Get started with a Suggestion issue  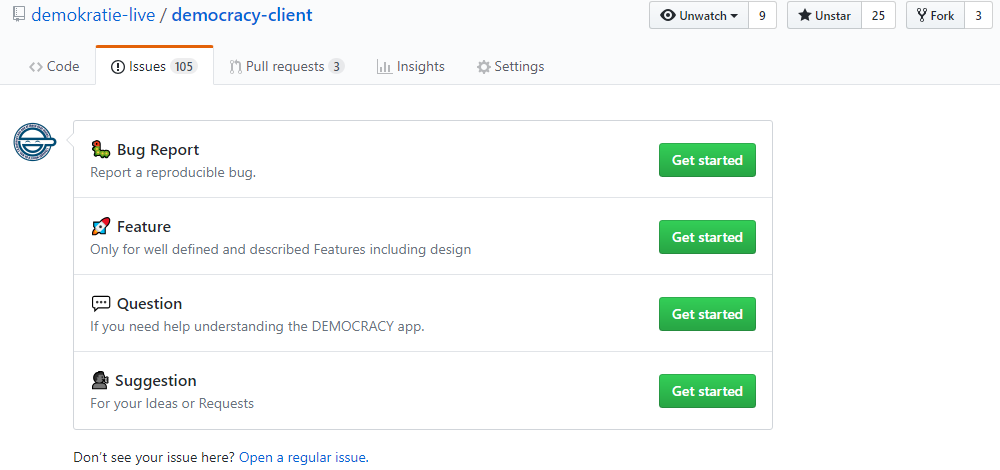[x=707, y=391]
